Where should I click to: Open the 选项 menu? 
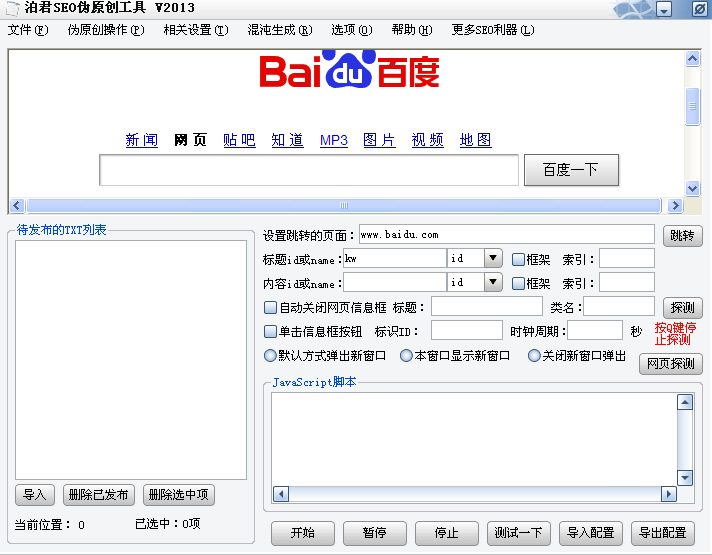coord(351,30)
